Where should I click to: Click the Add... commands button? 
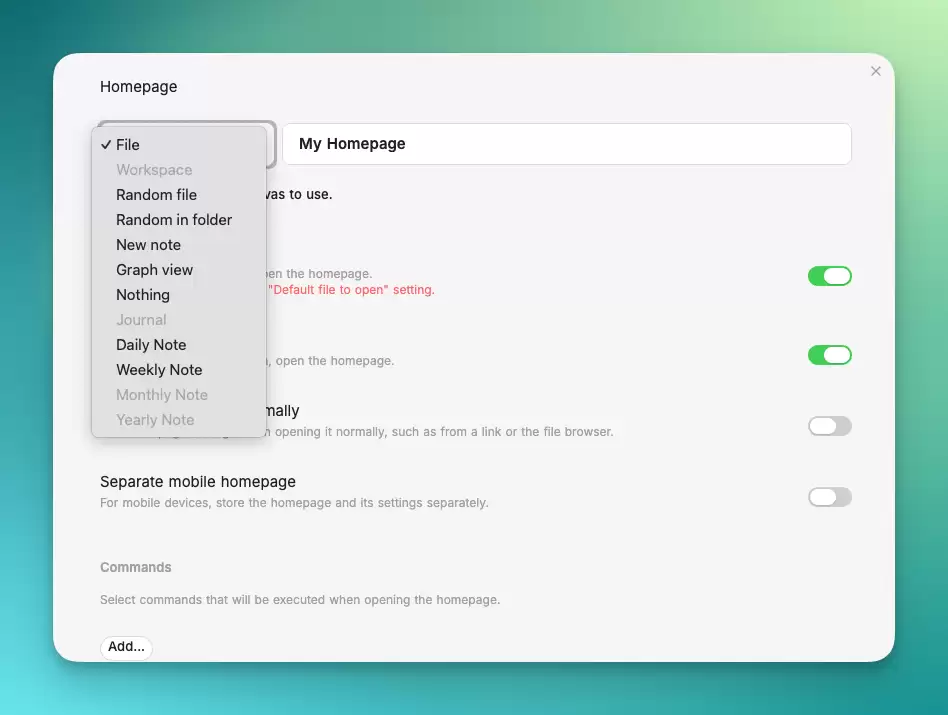126,647
